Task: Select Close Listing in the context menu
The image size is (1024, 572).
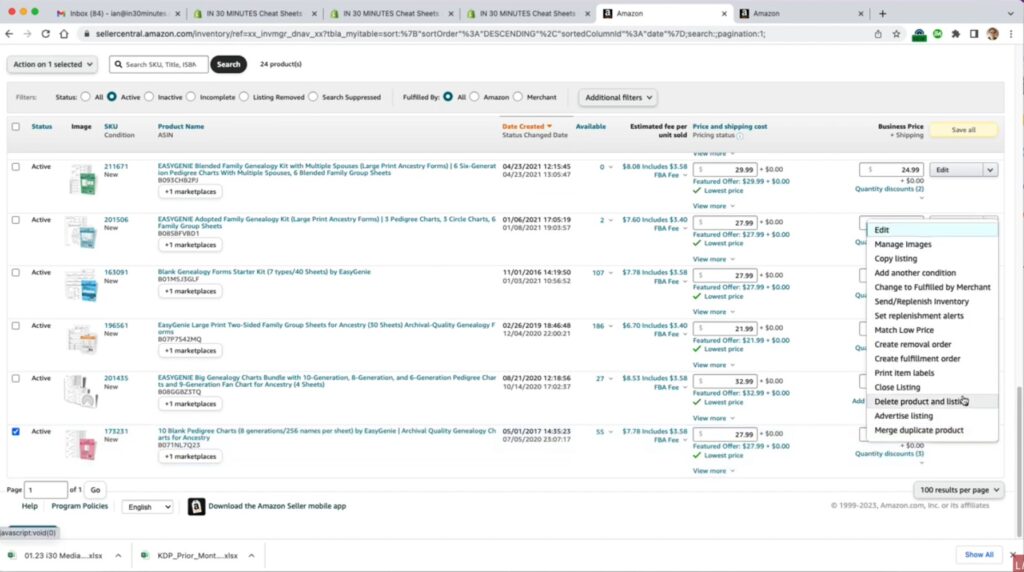Action: [897, 387]
